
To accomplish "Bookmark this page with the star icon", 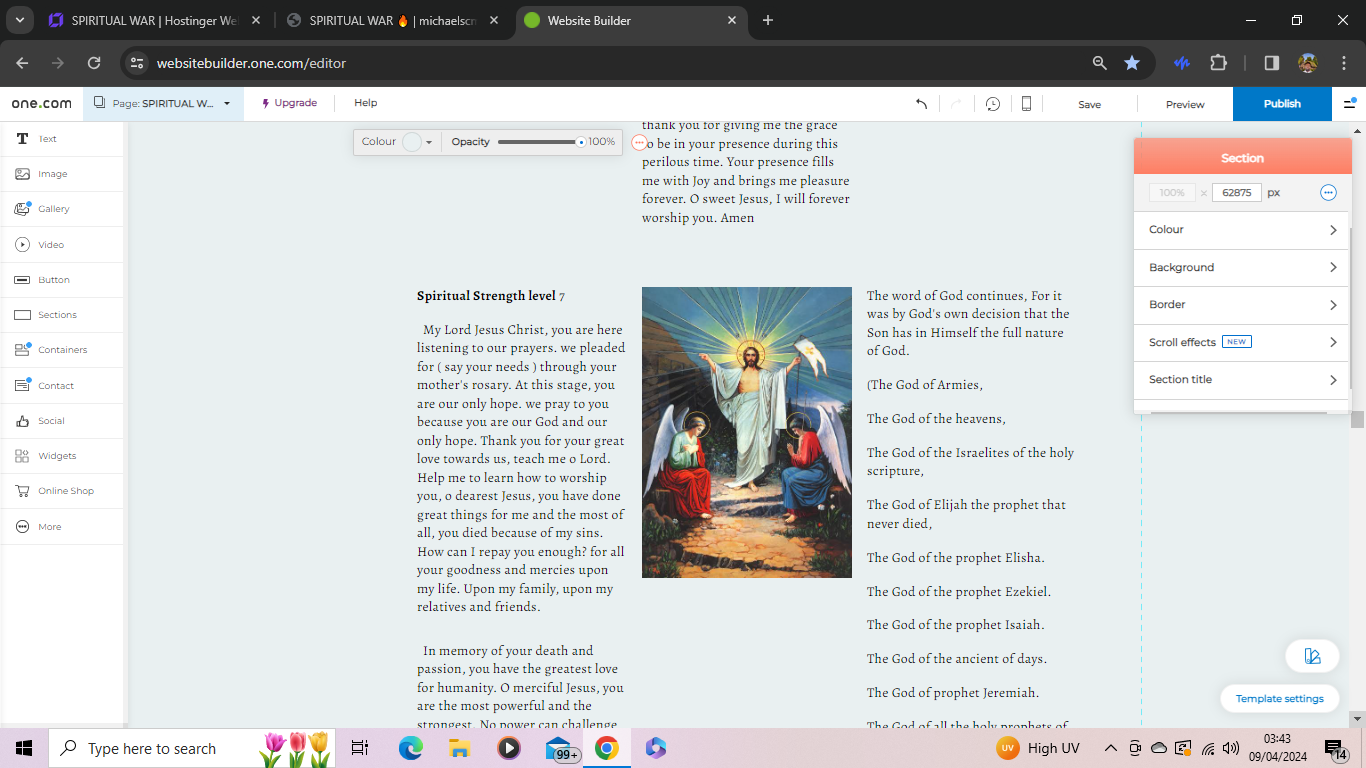I will (x=1132, y=63).
